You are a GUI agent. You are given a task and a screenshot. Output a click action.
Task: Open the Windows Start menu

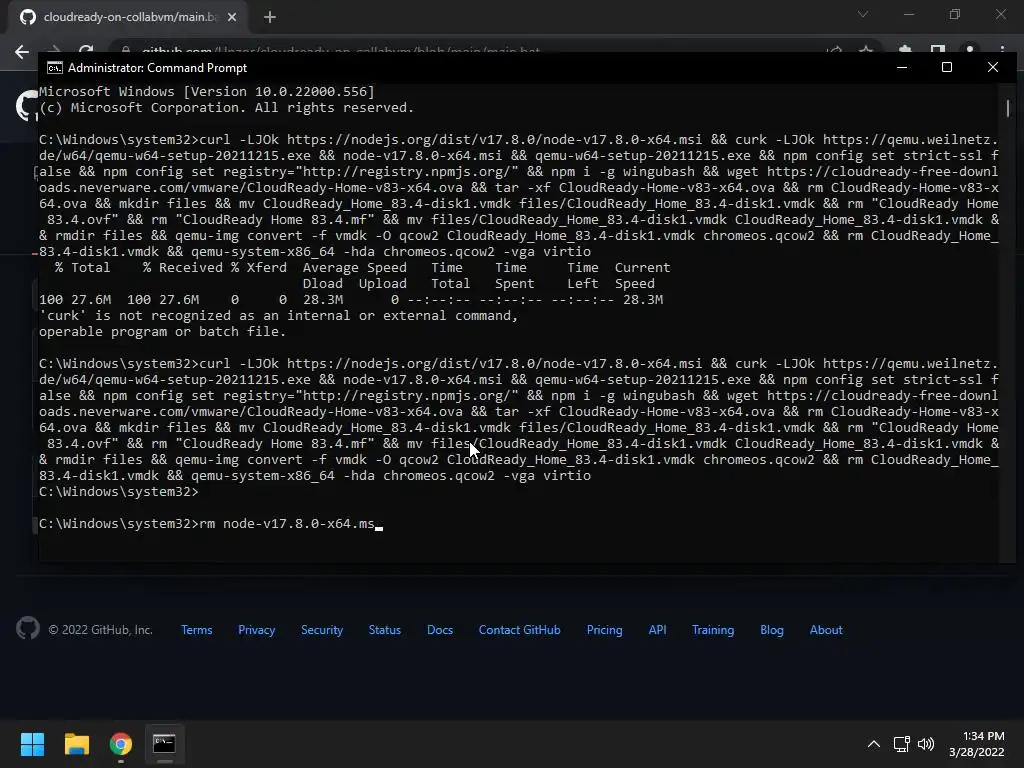point(32,744)
